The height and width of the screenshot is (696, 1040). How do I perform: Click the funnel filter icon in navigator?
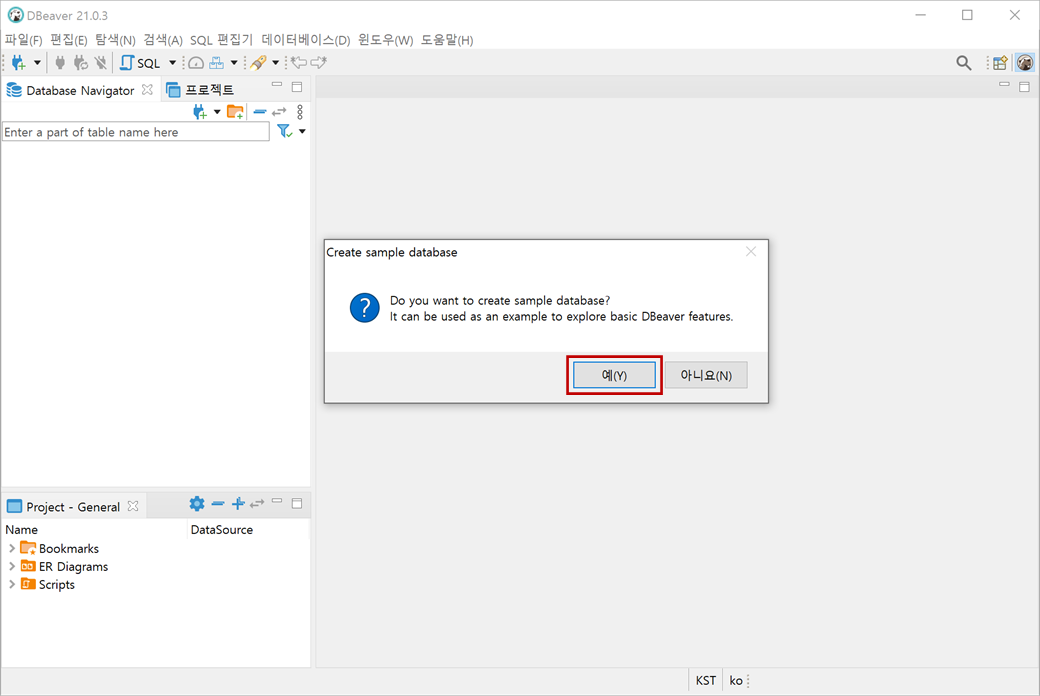(x=285, y=131)
